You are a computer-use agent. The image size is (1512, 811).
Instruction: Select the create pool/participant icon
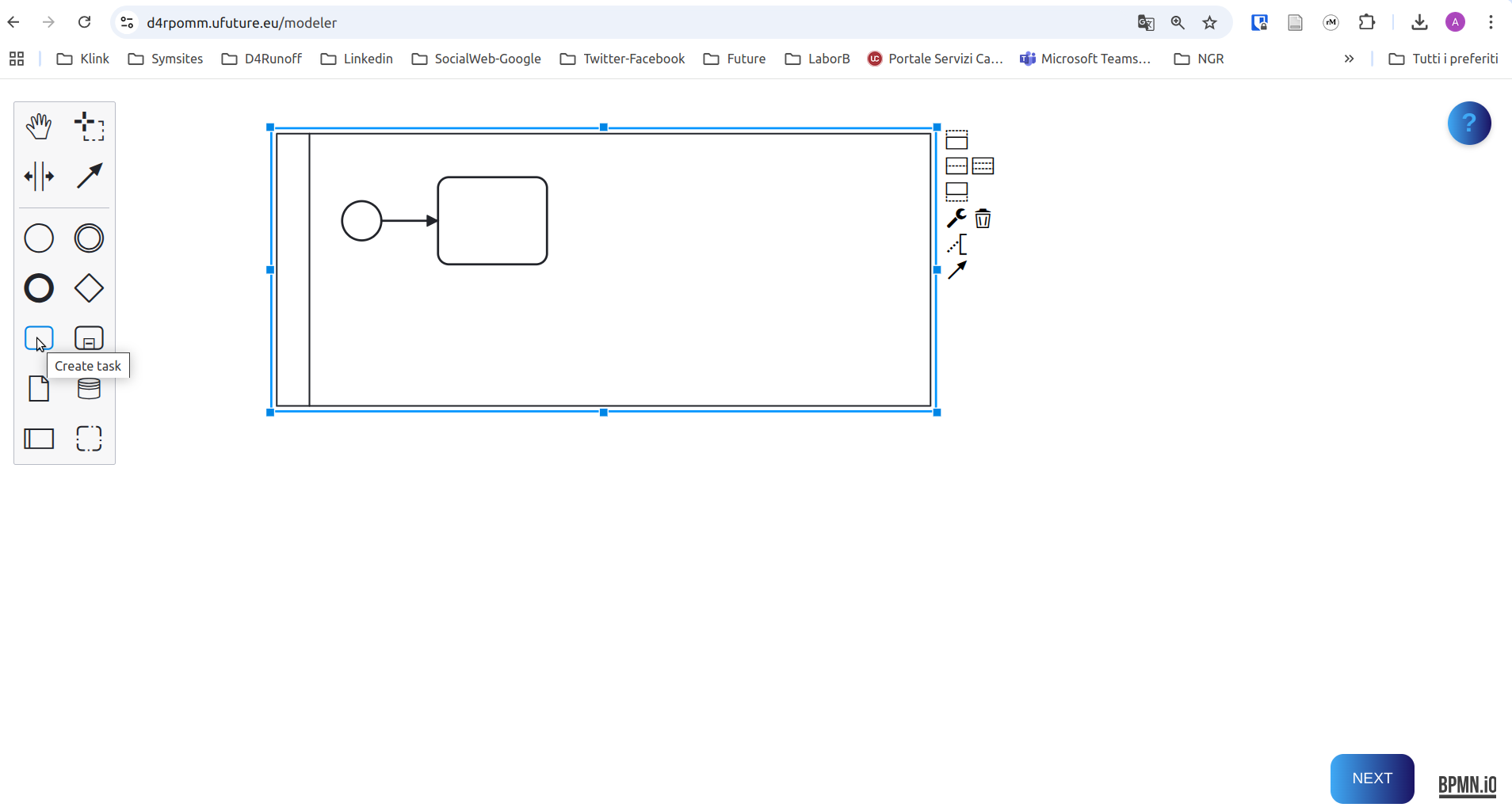[x=39, y=439]
